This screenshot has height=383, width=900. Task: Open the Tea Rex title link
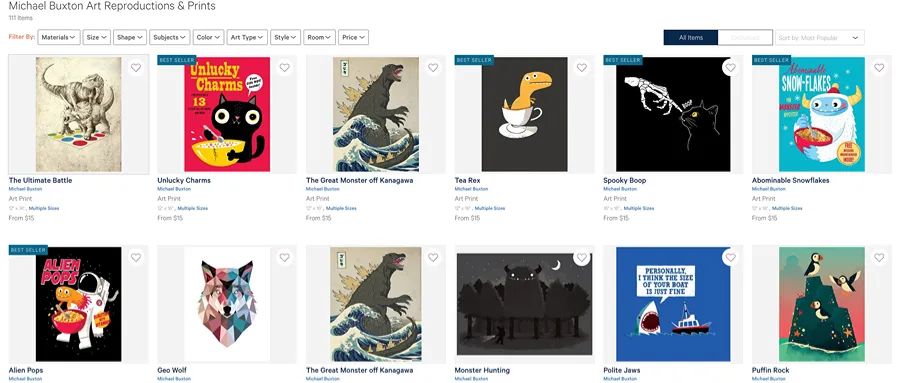[x=467, y=180]
